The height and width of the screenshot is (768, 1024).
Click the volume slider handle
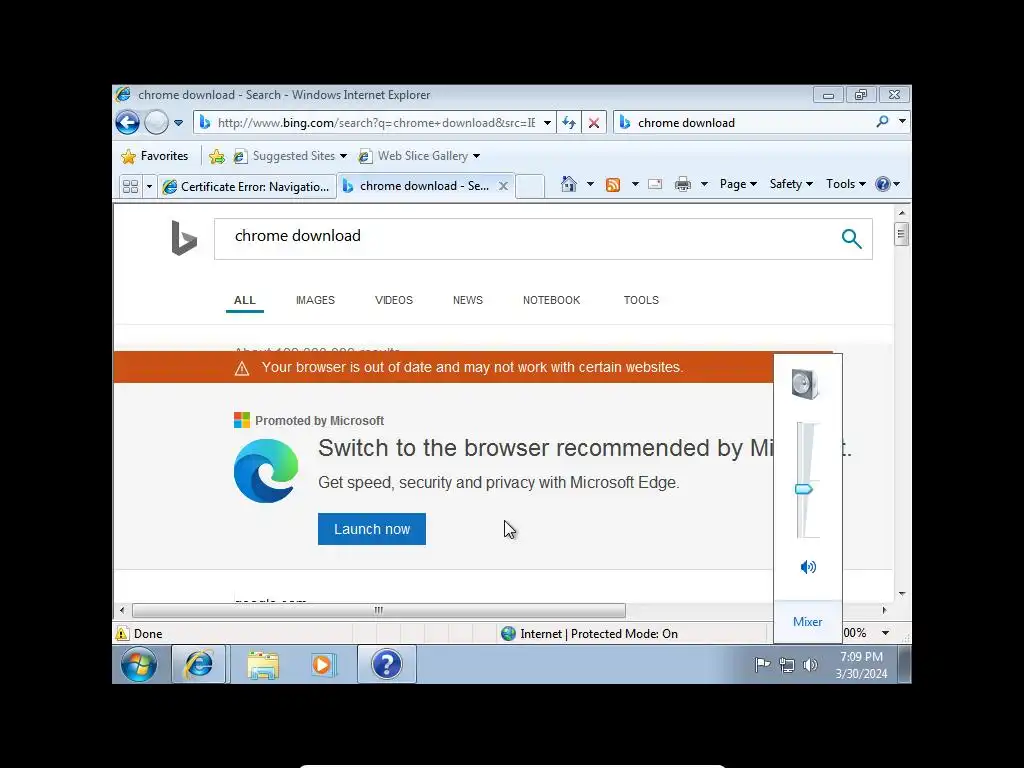click(803, 489)
